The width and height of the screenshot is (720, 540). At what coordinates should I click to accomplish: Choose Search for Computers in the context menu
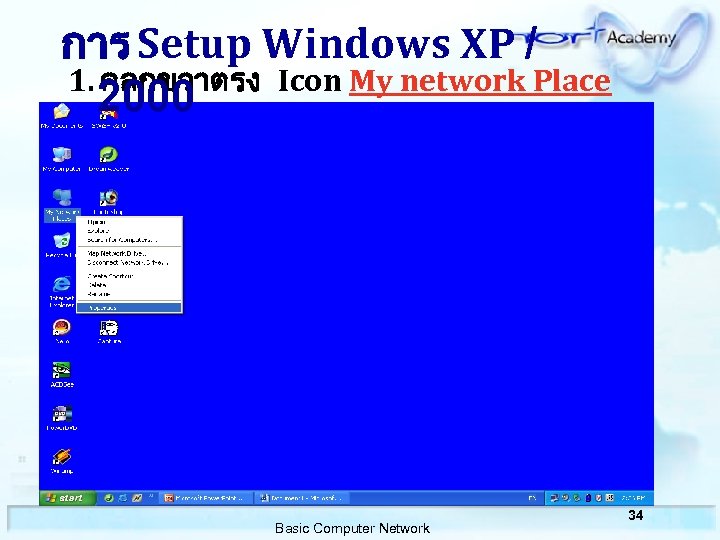coord(129,240)
